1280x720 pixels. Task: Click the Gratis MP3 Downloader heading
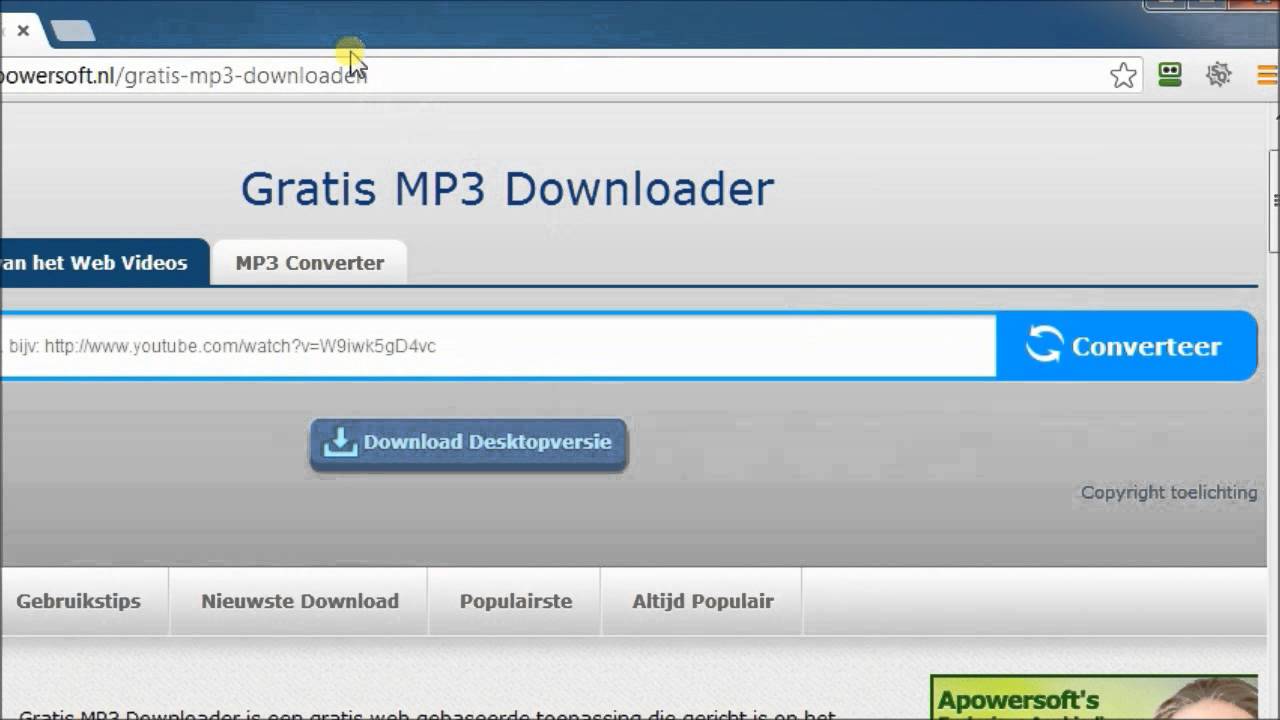[x=508, y=189]
